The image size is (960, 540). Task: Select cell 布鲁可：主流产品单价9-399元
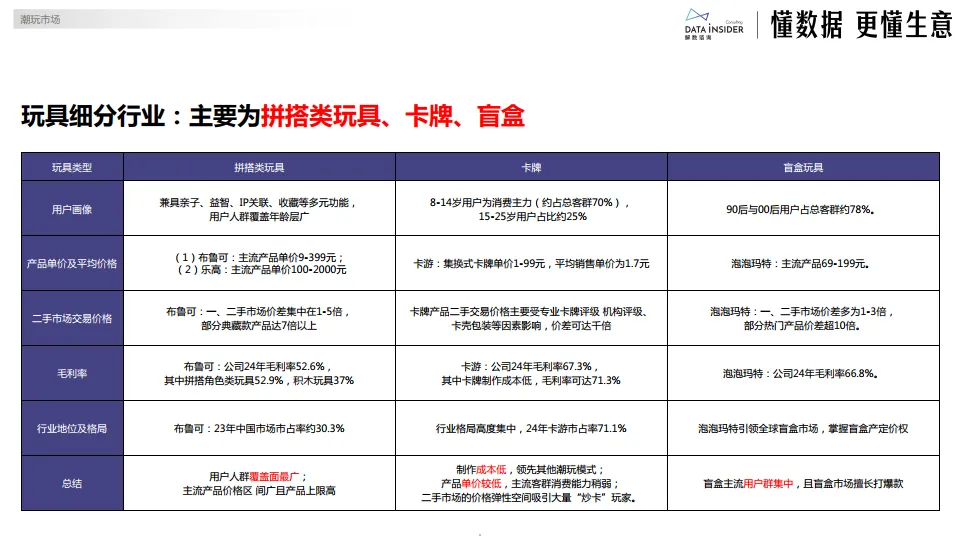click(260, 263)
